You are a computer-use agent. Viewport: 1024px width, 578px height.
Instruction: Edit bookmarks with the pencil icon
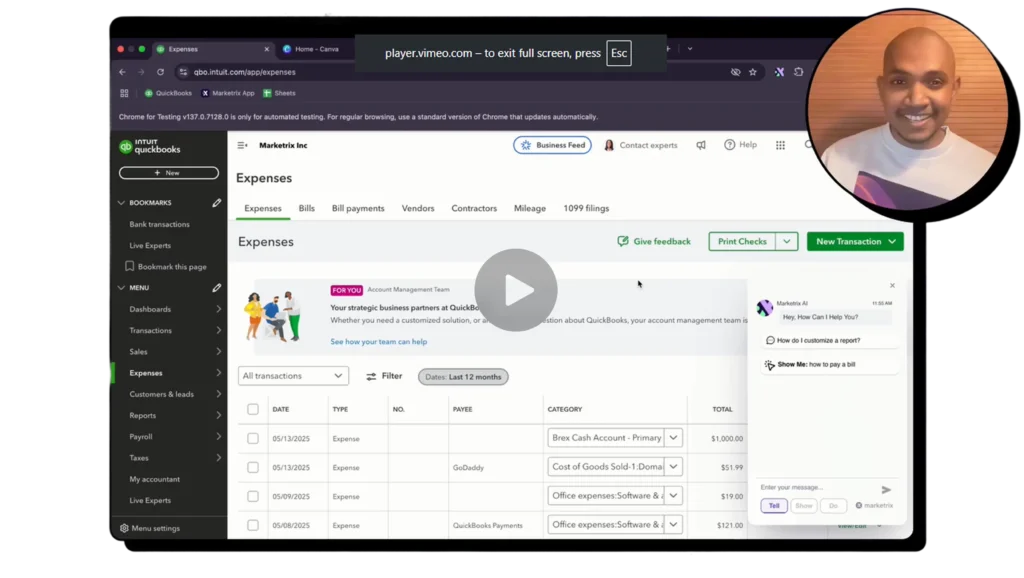pyautogui.click(x=216, y=203)
